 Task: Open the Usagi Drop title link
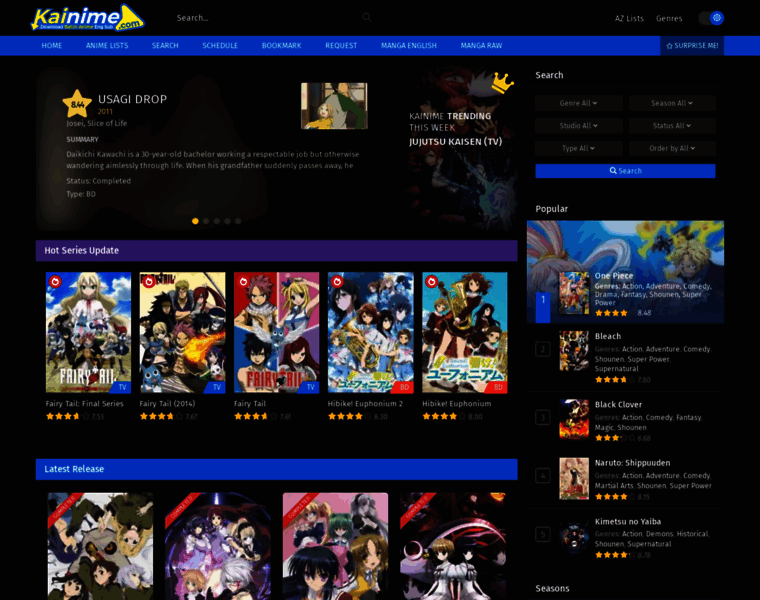click(x=132, y=99)
